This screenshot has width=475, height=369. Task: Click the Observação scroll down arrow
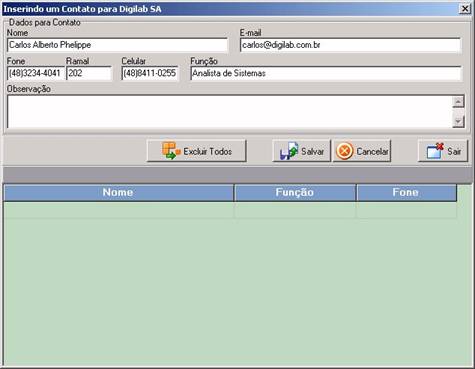tap(458, 121)
